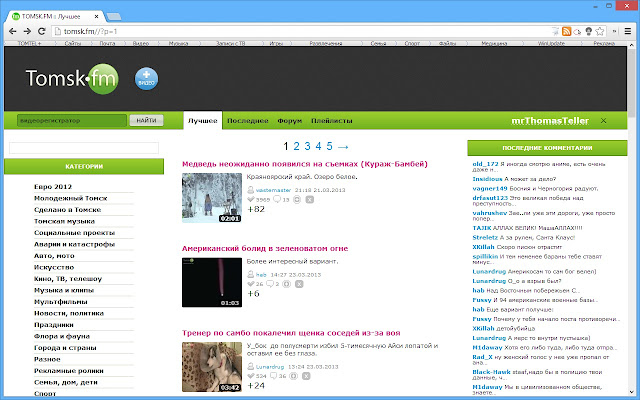Open the bear video thumbnail

point(211,197)
